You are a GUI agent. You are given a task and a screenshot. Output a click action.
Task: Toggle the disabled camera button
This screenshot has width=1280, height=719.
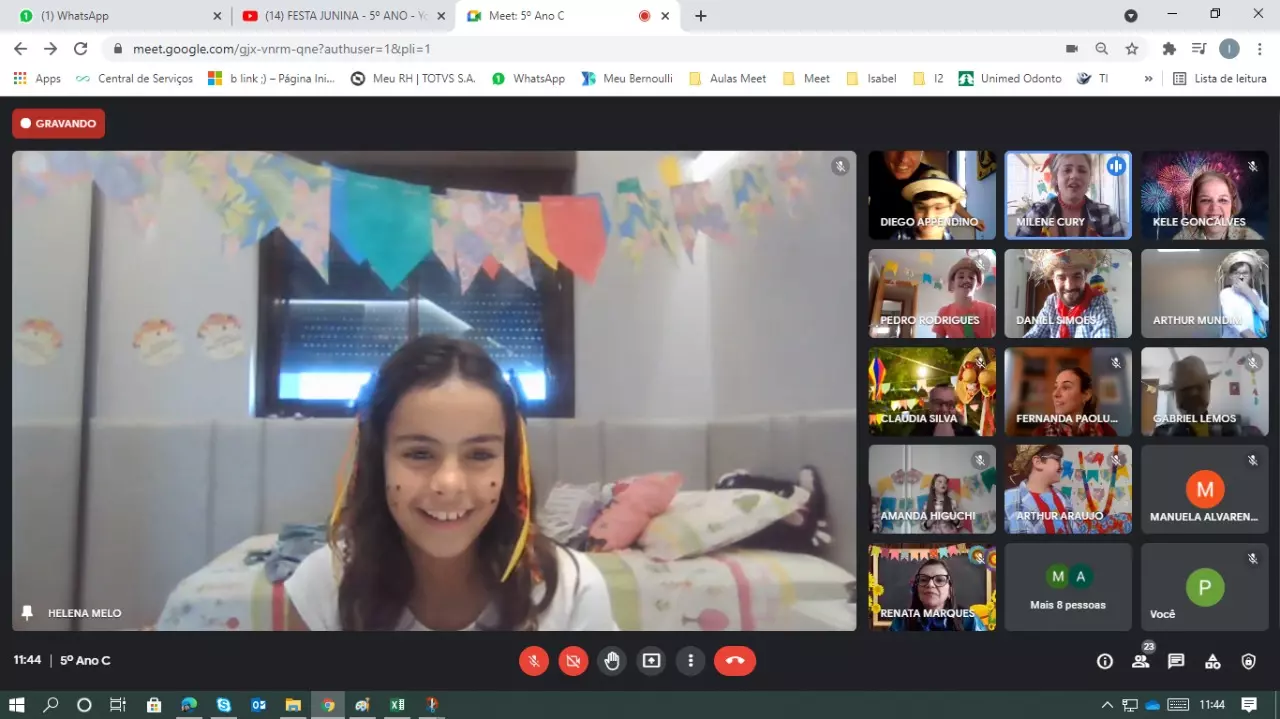[x=573, y=661]
